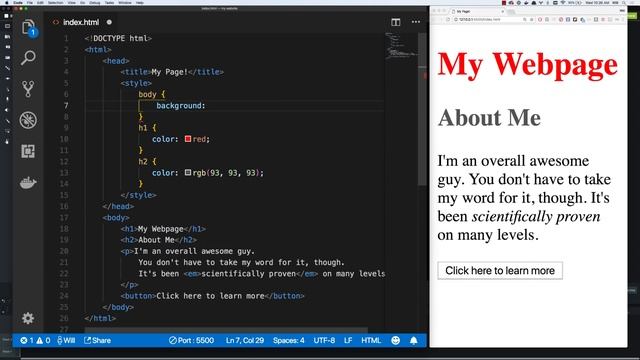Image resolution: width=640 pixels, height=360 pixels.
Task: Open the Source Control branch icon
Action: tap(28, 89)
